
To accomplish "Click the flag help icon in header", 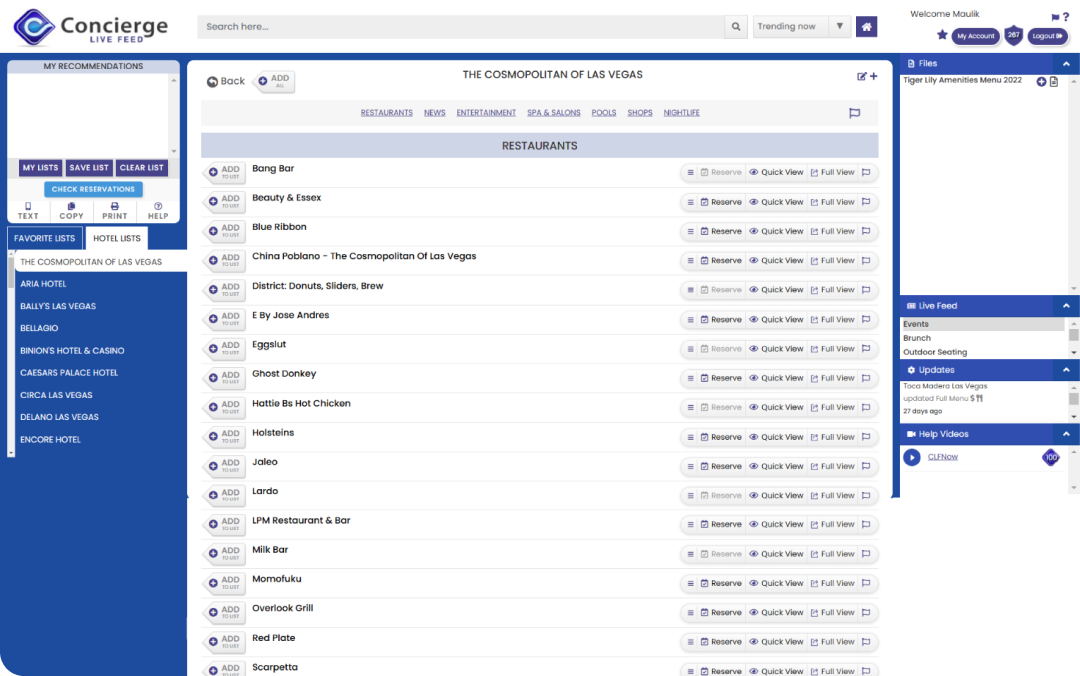I will [x=1055, y=17].
